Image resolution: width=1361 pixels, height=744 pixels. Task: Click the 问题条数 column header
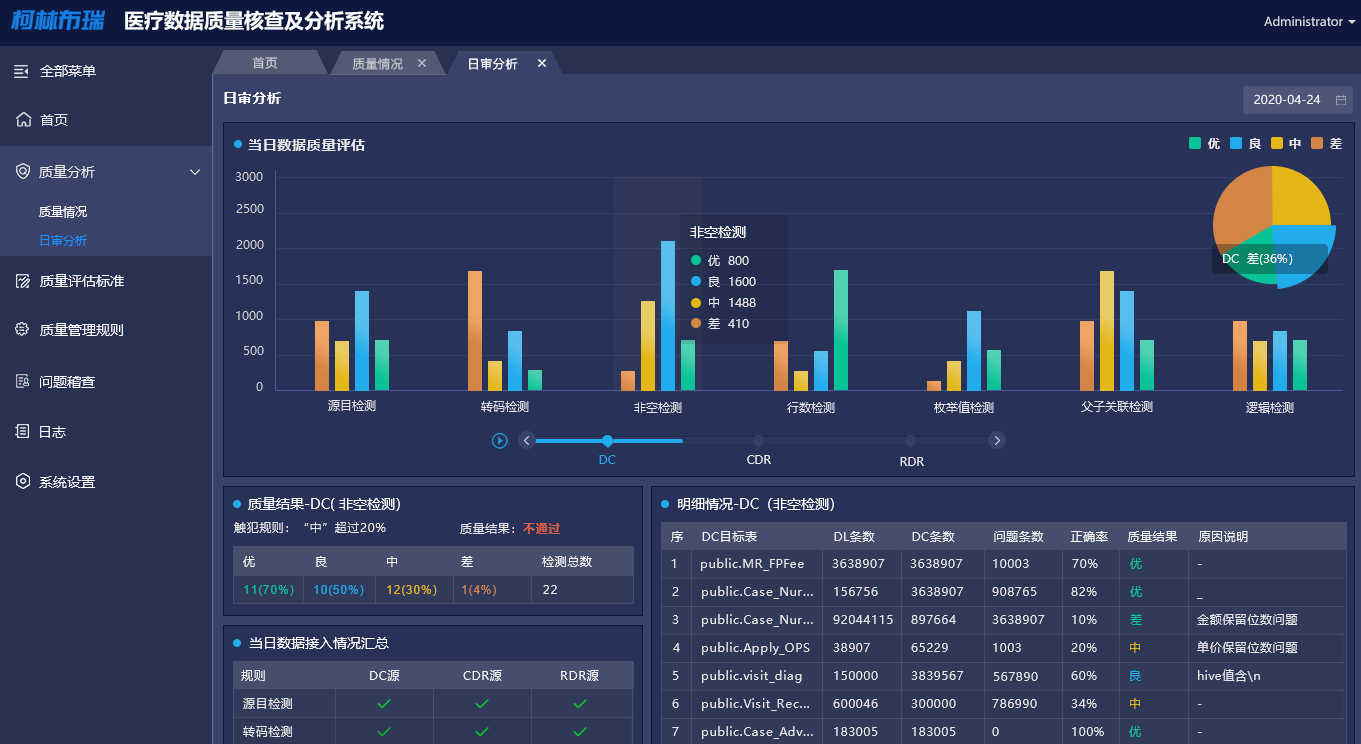tap(1017, 537)
